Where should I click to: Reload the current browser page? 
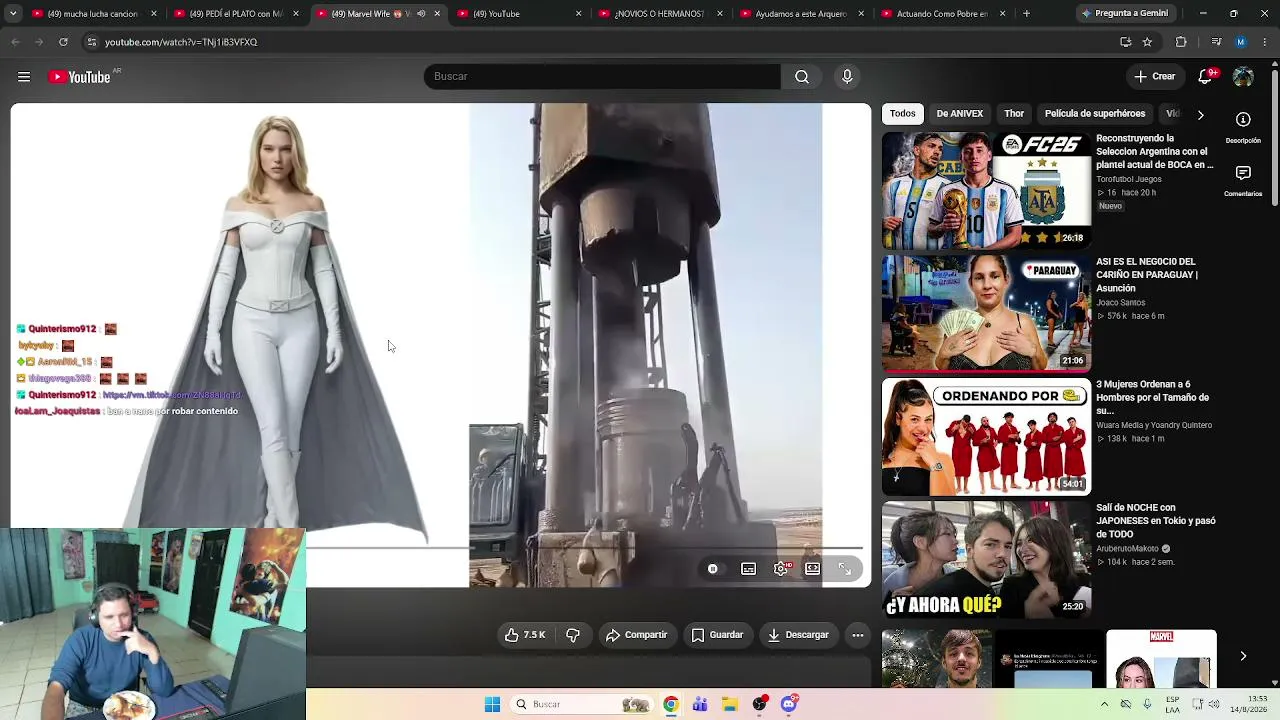(63, 42)
